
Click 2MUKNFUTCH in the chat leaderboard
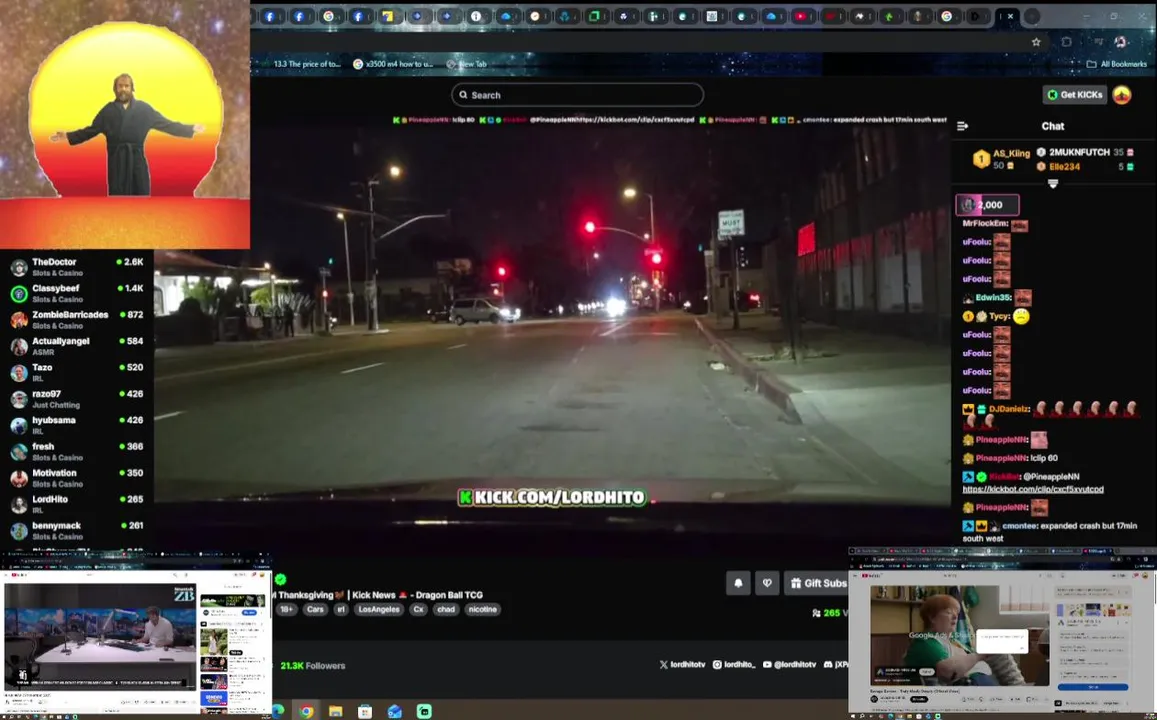click(1079, 152)
